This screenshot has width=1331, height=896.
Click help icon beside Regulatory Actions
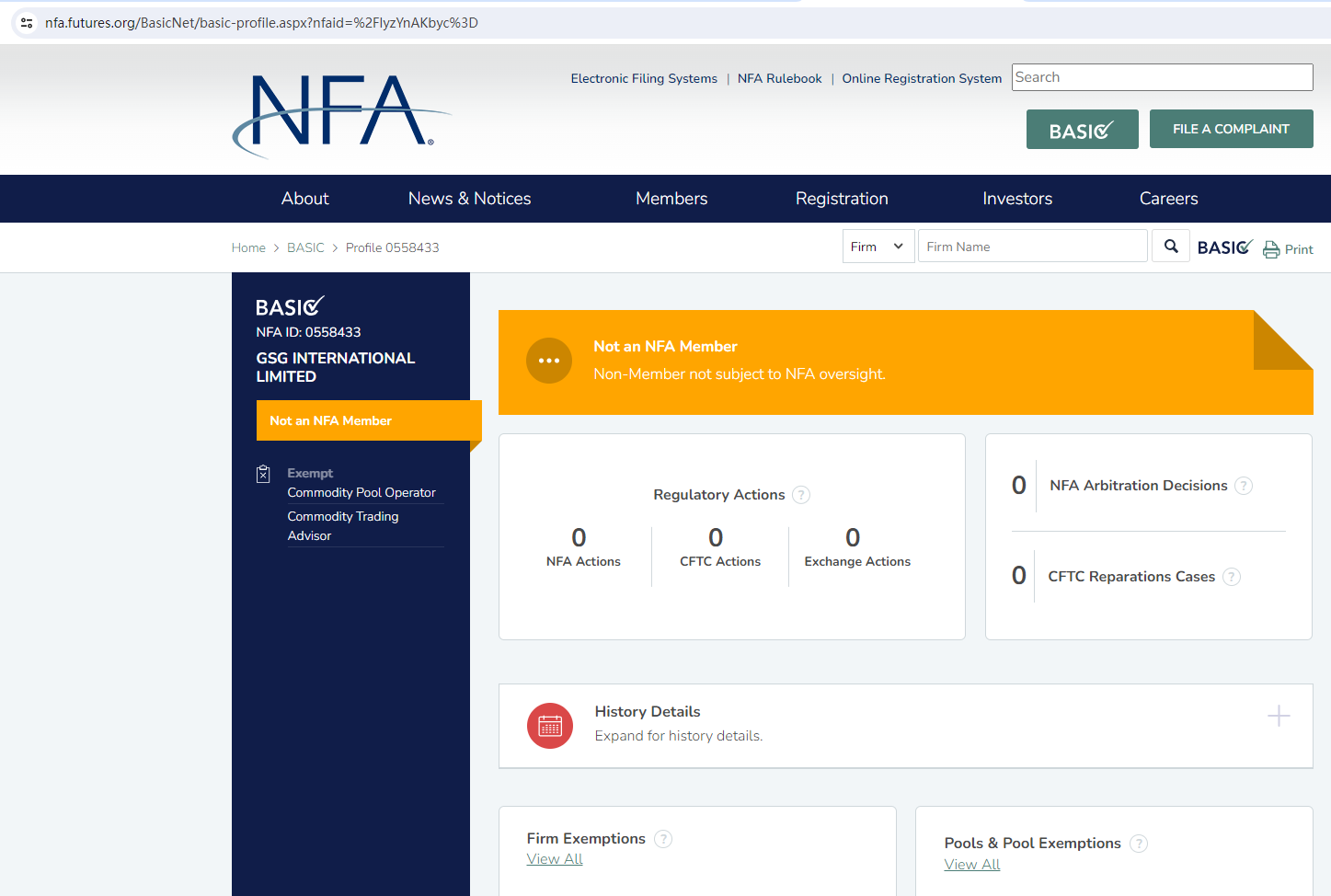click(801, 495)
